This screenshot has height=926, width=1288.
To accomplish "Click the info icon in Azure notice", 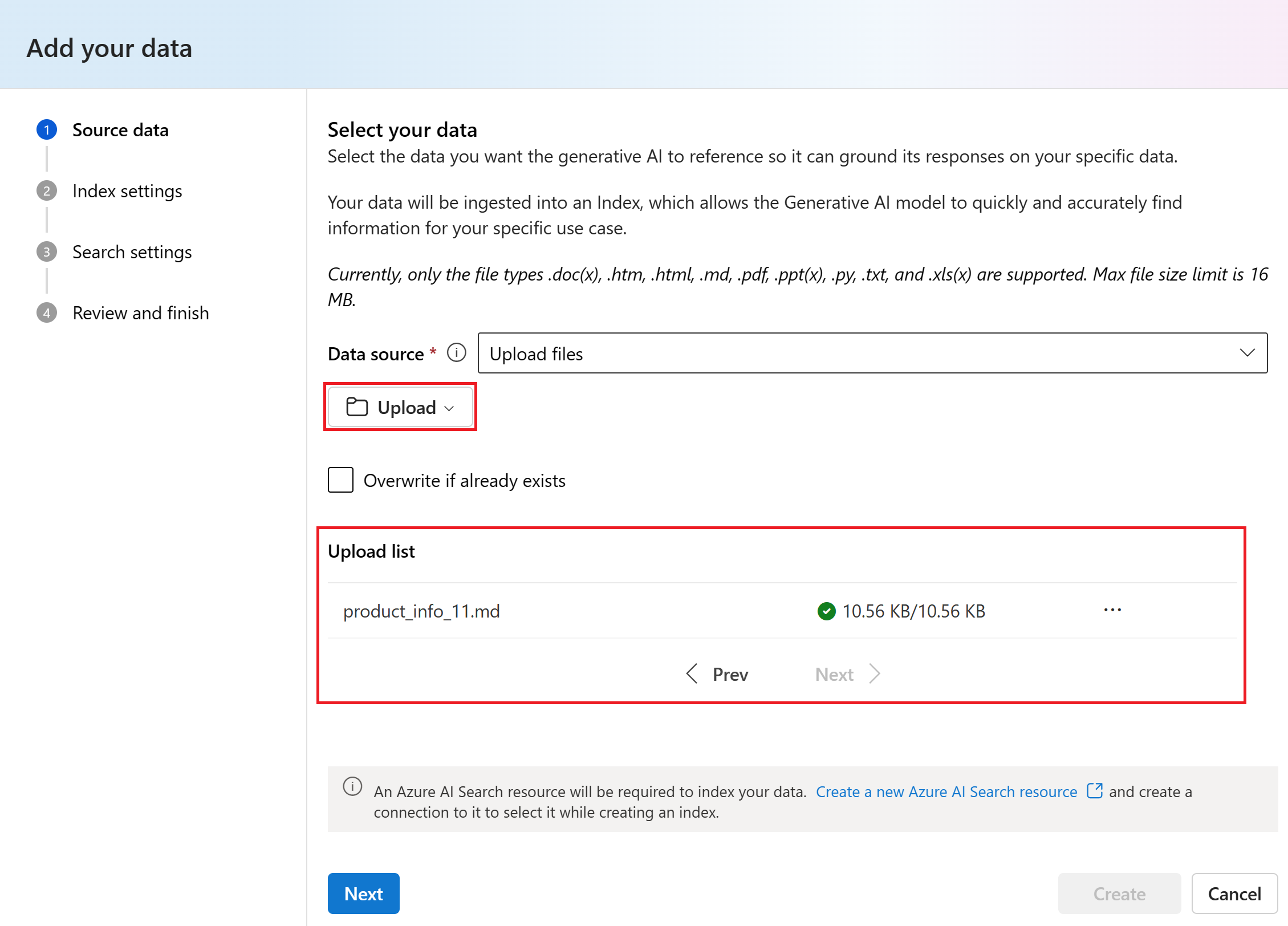I will tap(352, 786).
